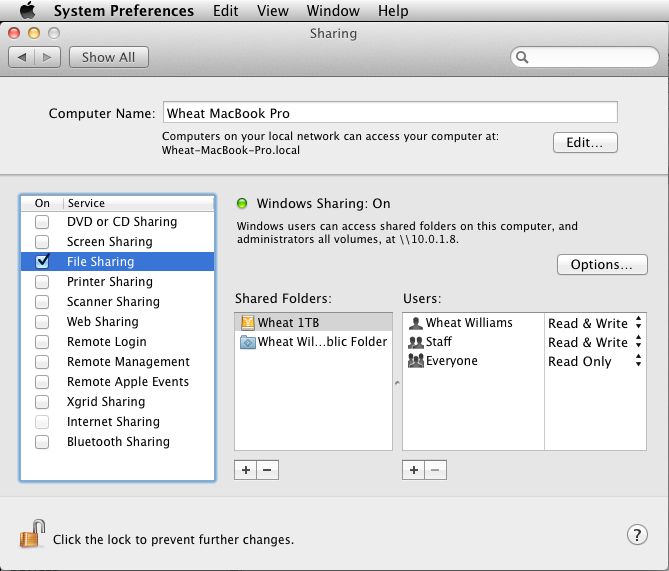Open the file sharing Options… button

[x=602, y=265]
